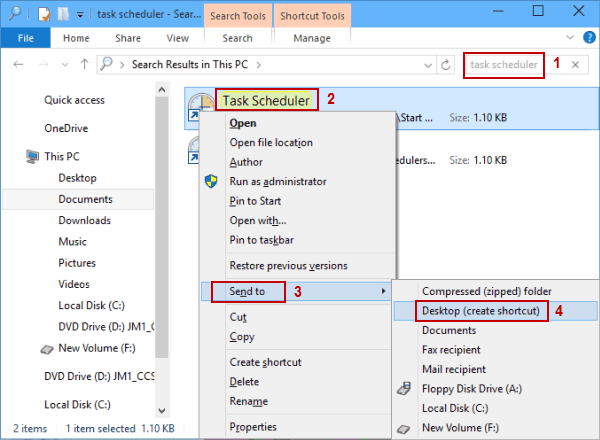Expand the ribbon with the chevron arrow
Screen dimensions: 600x440
click(x=570, y=37)
